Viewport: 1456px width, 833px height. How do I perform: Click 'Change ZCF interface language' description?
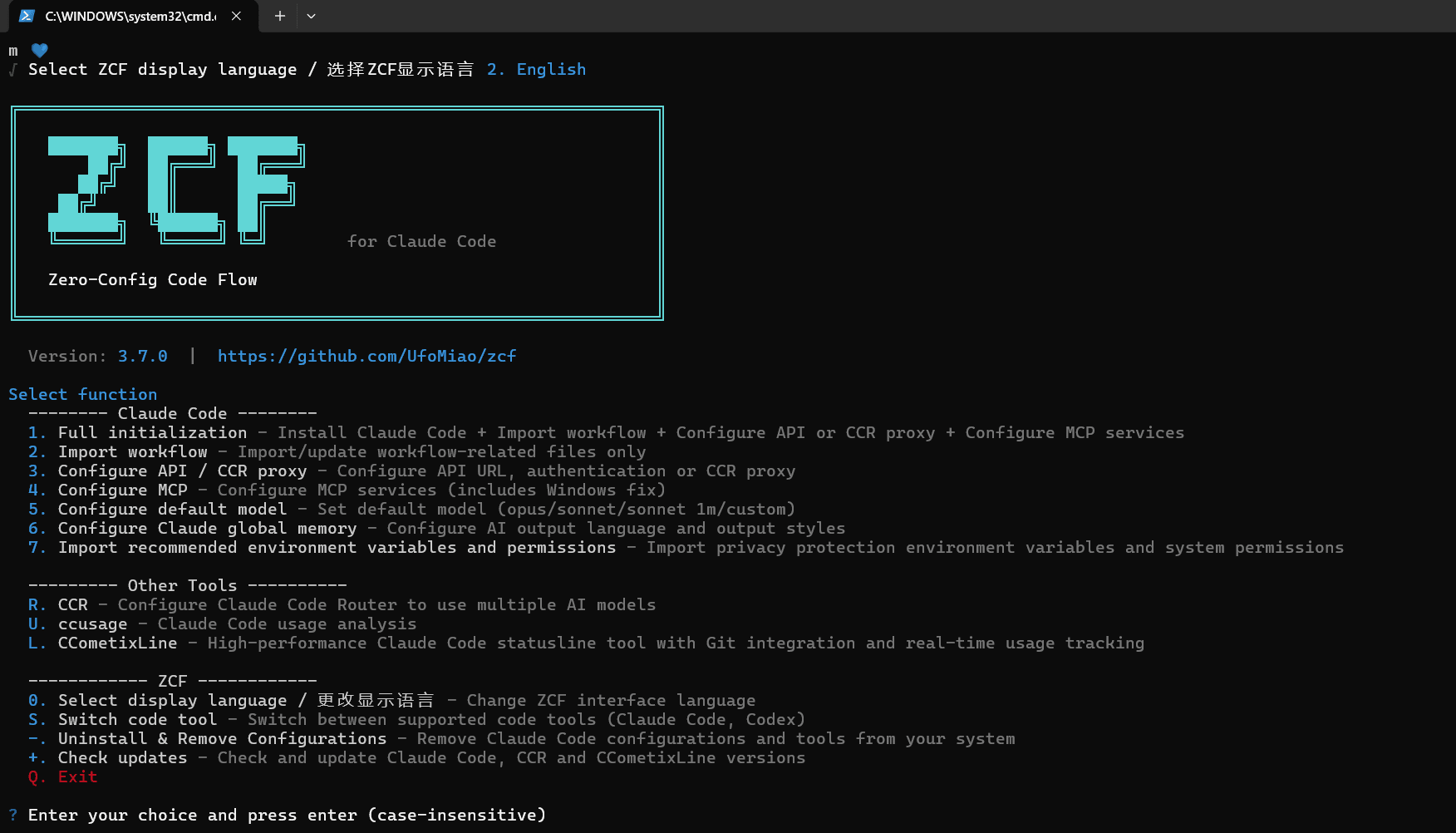click(611, 700)
